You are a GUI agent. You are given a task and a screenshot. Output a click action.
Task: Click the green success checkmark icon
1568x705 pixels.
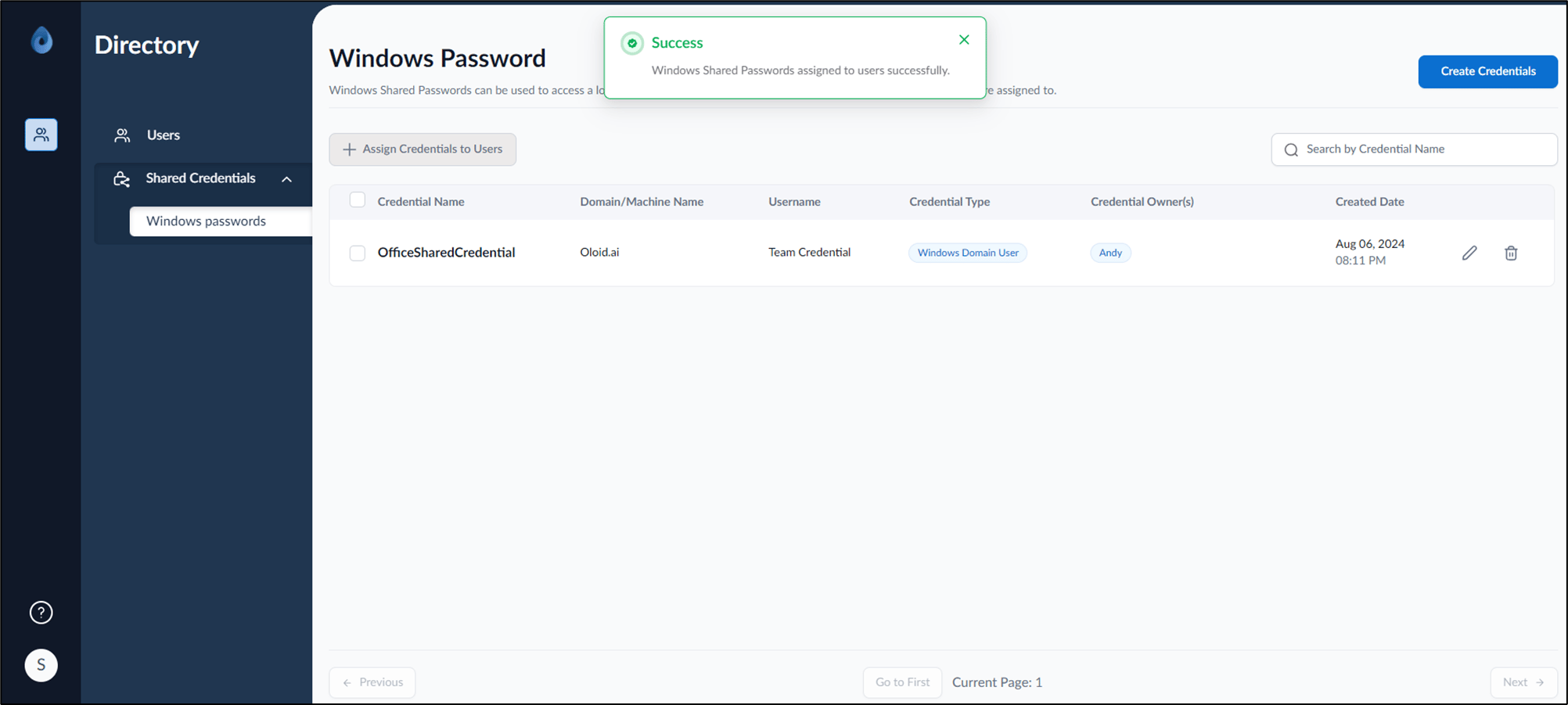(x=632, y=43)
